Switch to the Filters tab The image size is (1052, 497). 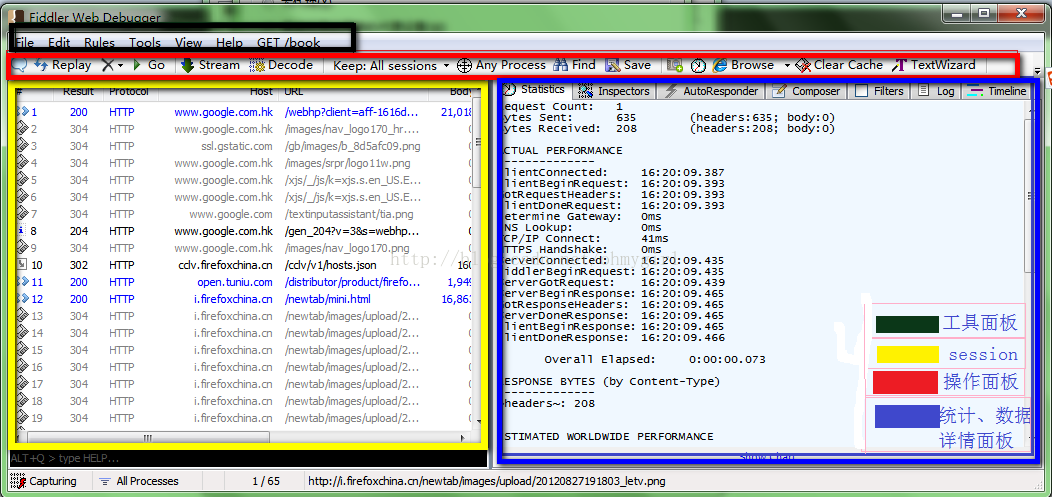coord(880,91)
